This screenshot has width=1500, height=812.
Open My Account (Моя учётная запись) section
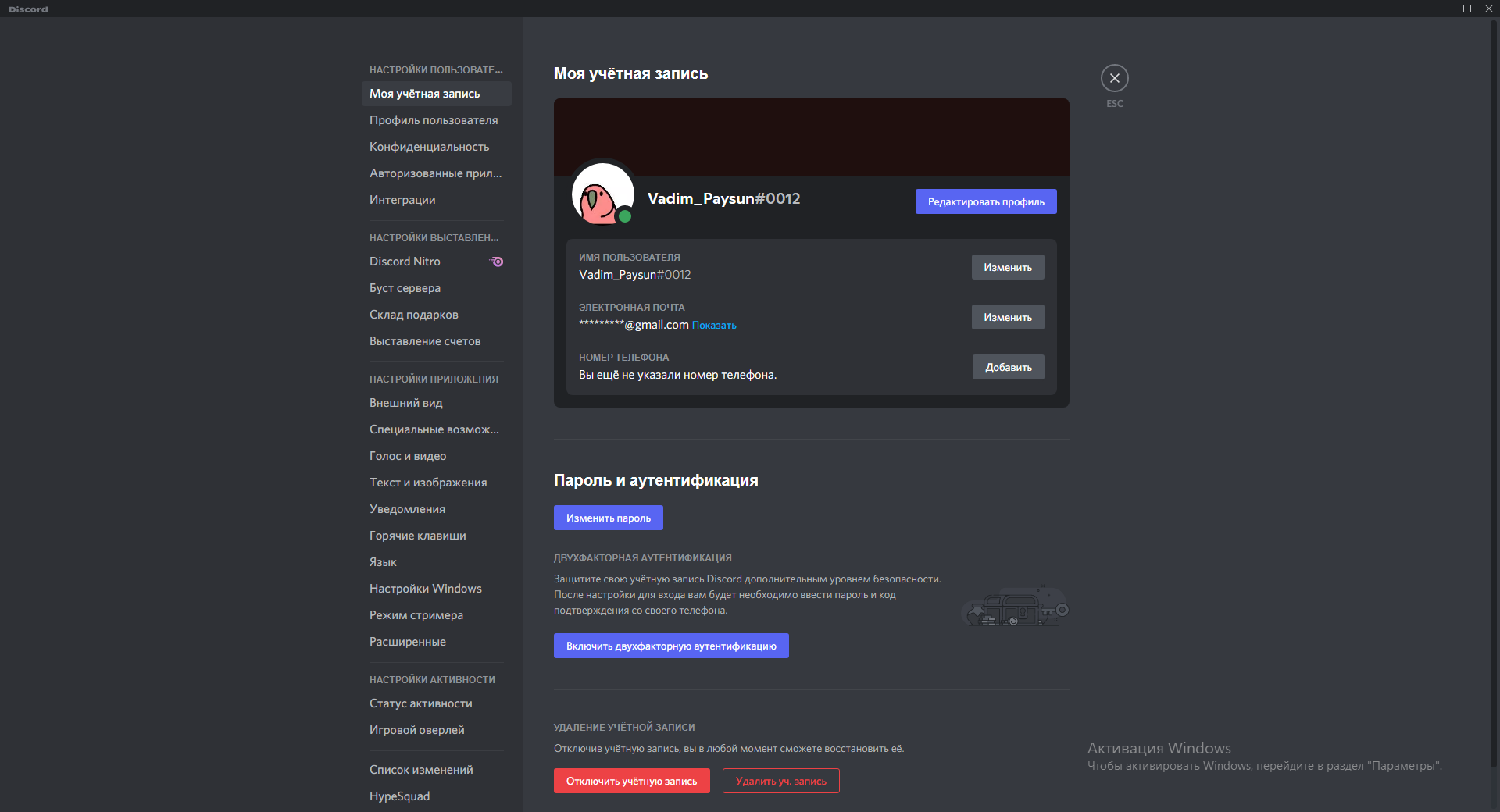coord(436,94)
